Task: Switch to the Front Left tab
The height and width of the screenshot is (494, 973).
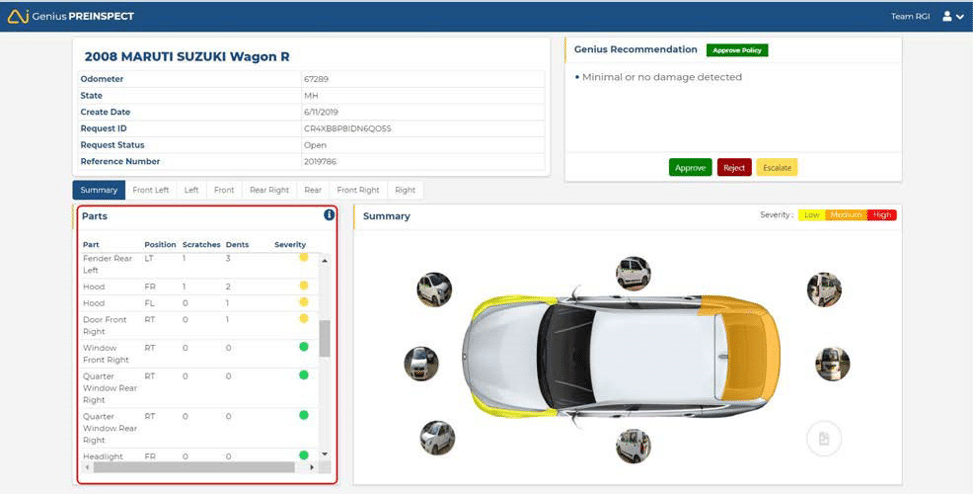Action: (151, 190)
